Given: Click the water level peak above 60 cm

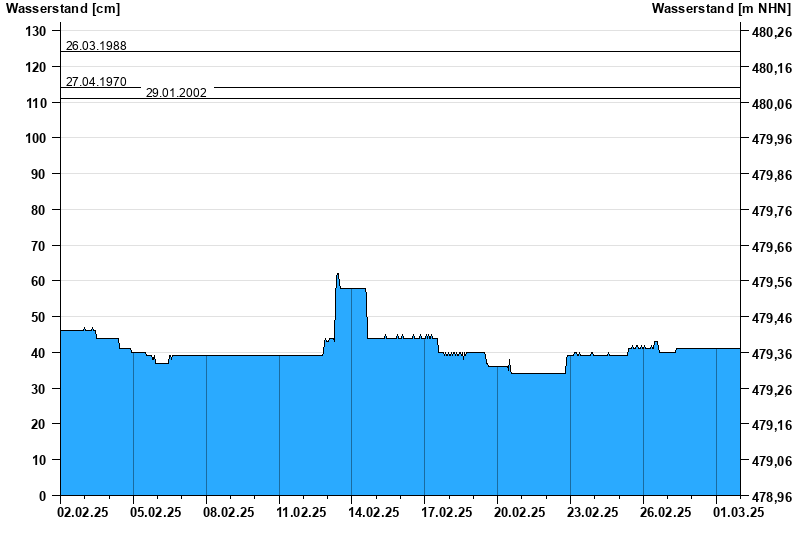Looking at the screenshot, I should (338, 275).
